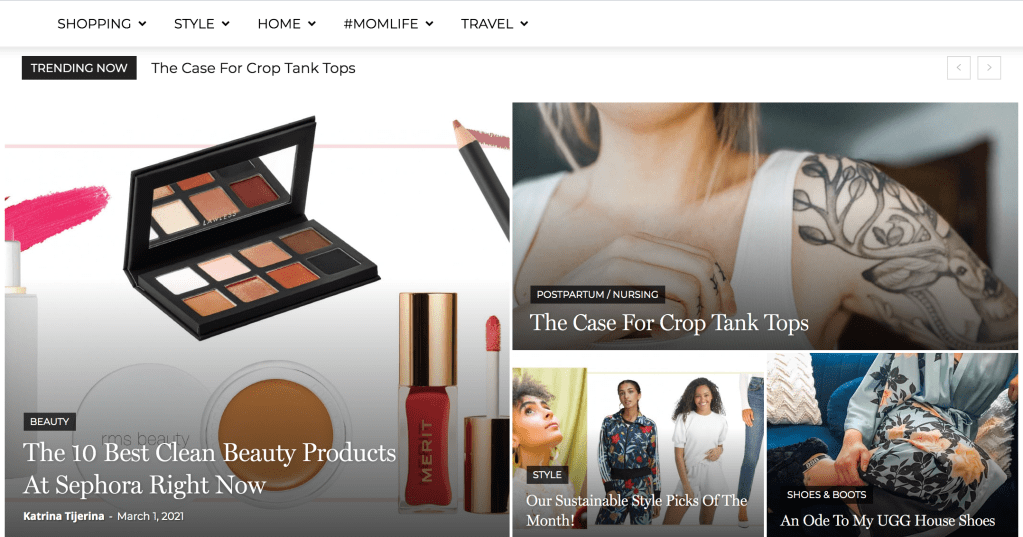Open the crop tank tops featured article title
1023x537 pixels.
pyautogui.click(x=669, y=322)
